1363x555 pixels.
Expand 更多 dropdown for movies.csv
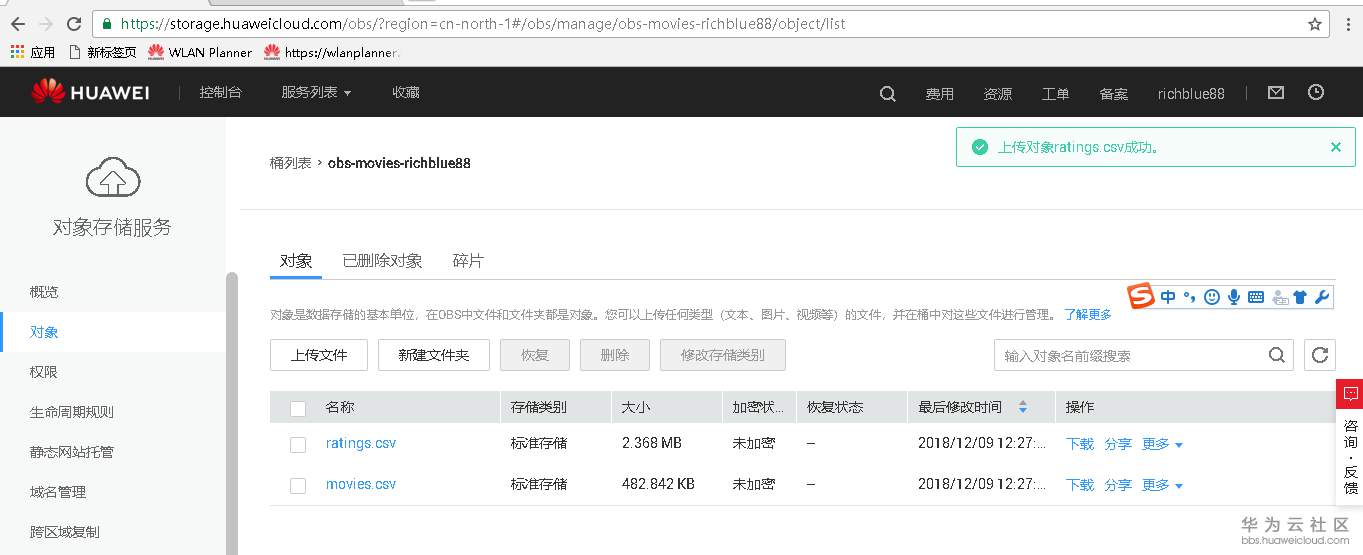[1163, 485]
